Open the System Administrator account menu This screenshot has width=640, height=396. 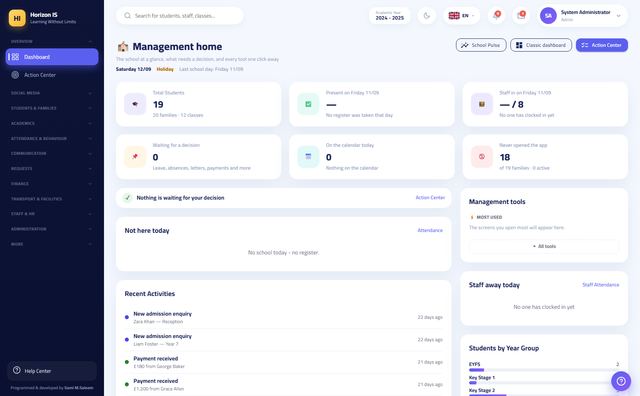pos(583,16)
